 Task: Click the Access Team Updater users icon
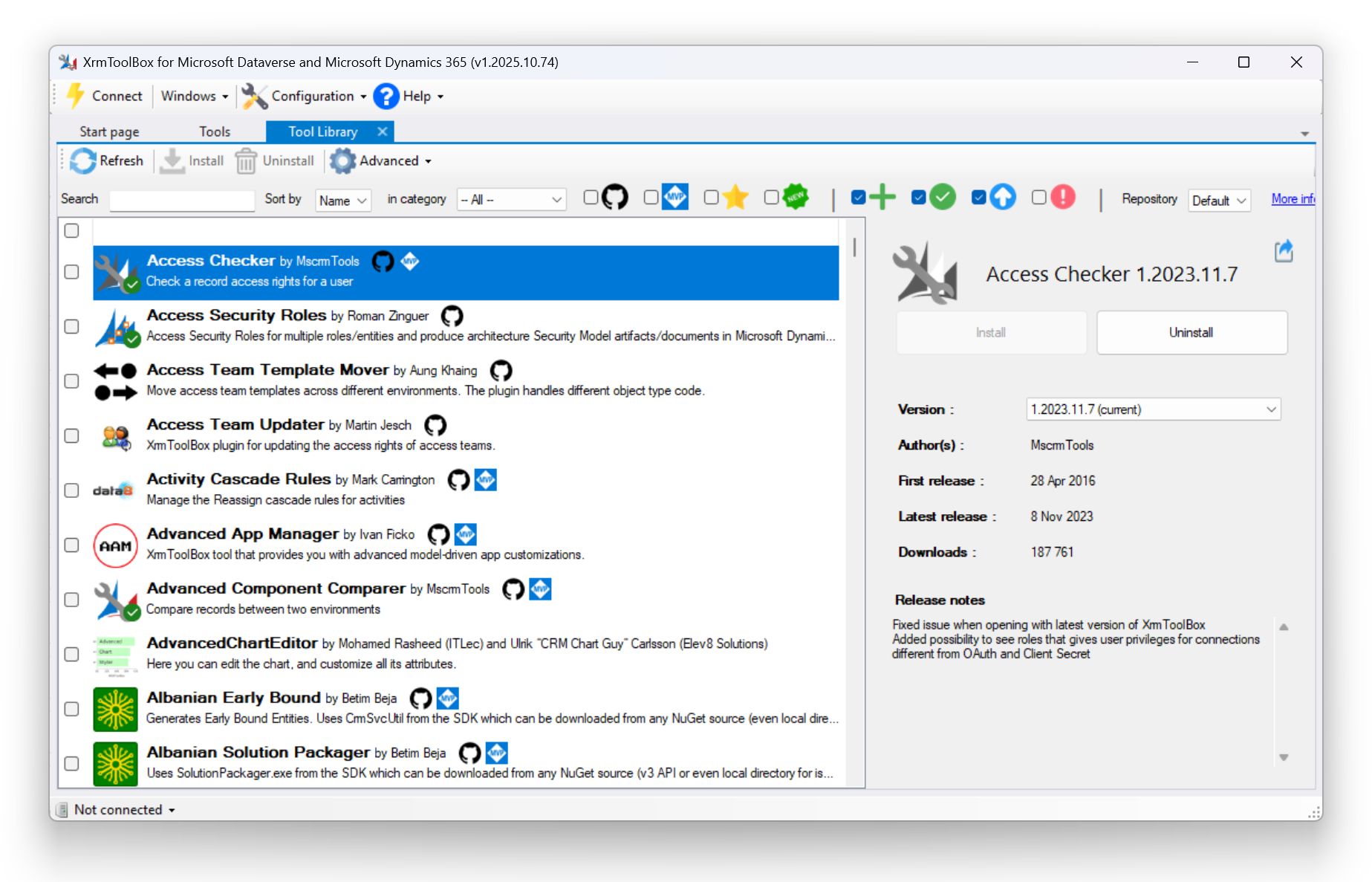click(x=116, y=437)
